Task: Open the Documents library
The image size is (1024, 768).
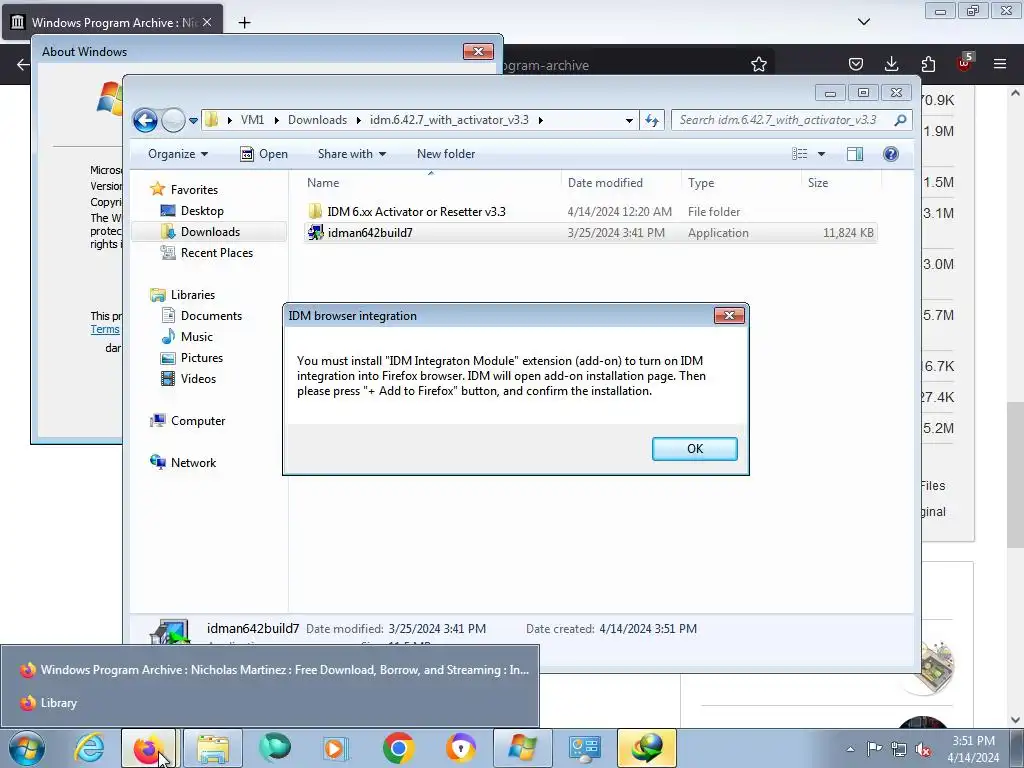Action: (211, 316)
